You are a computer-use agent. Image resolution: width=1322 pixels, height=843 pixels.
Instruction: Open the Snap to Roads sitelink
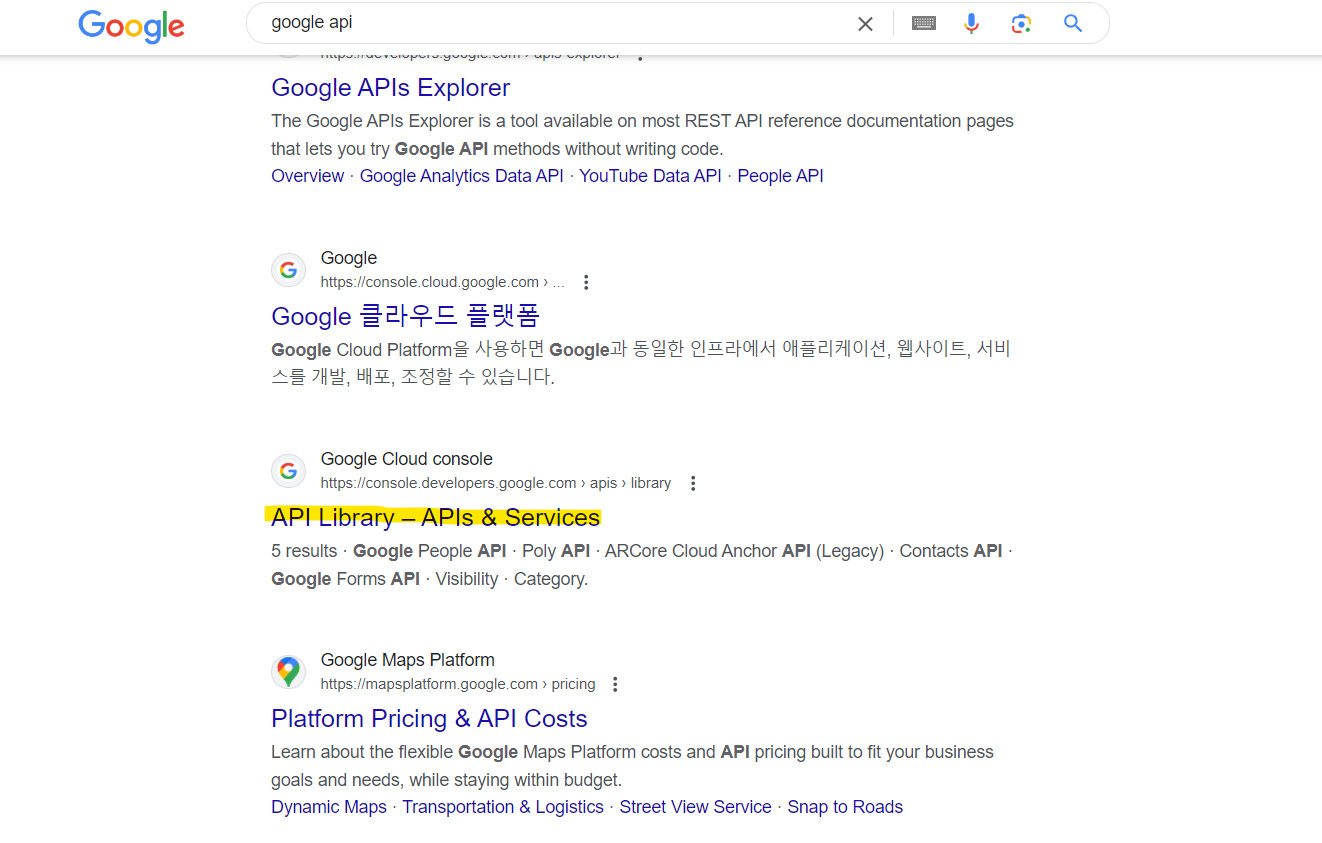coord(845,807)
